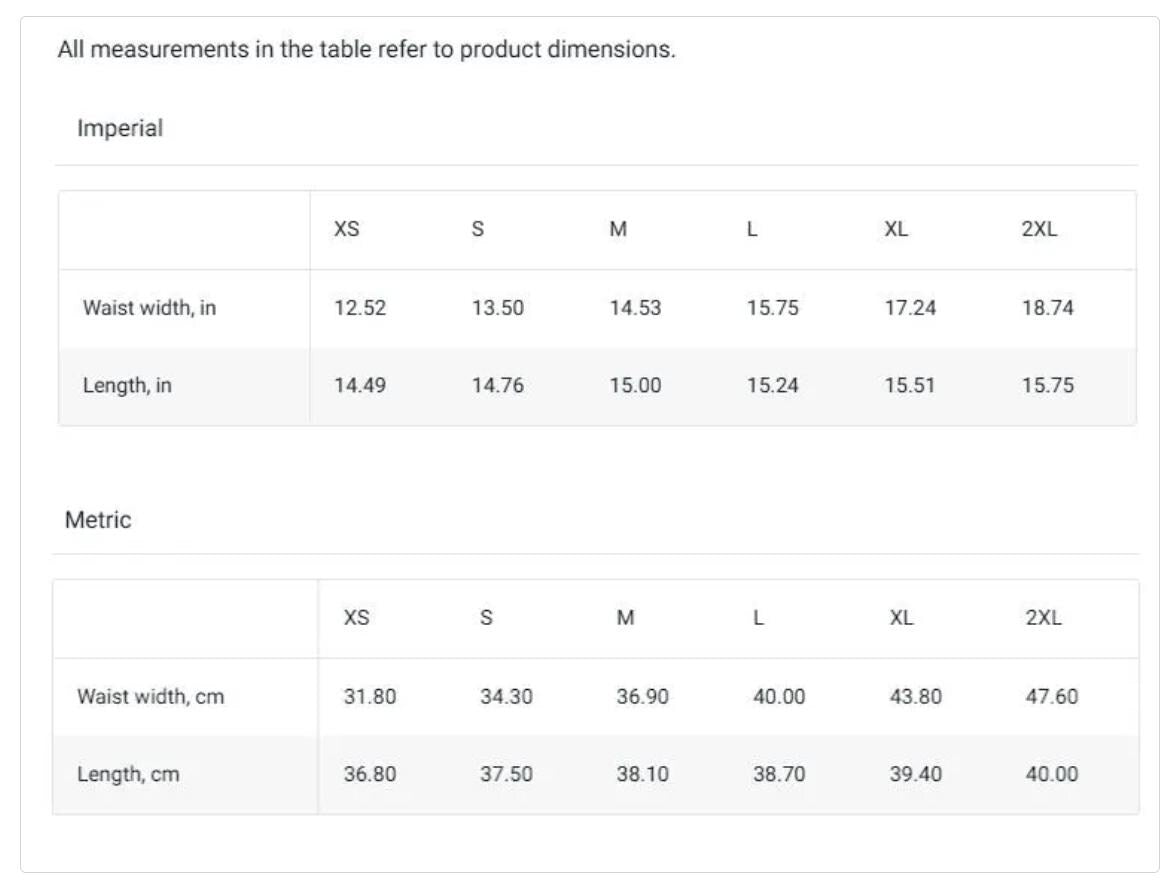Click the 36.80 length cell
Viewport: 1169px width, 880px height.
pyautogui.click(x=370, y=775)
